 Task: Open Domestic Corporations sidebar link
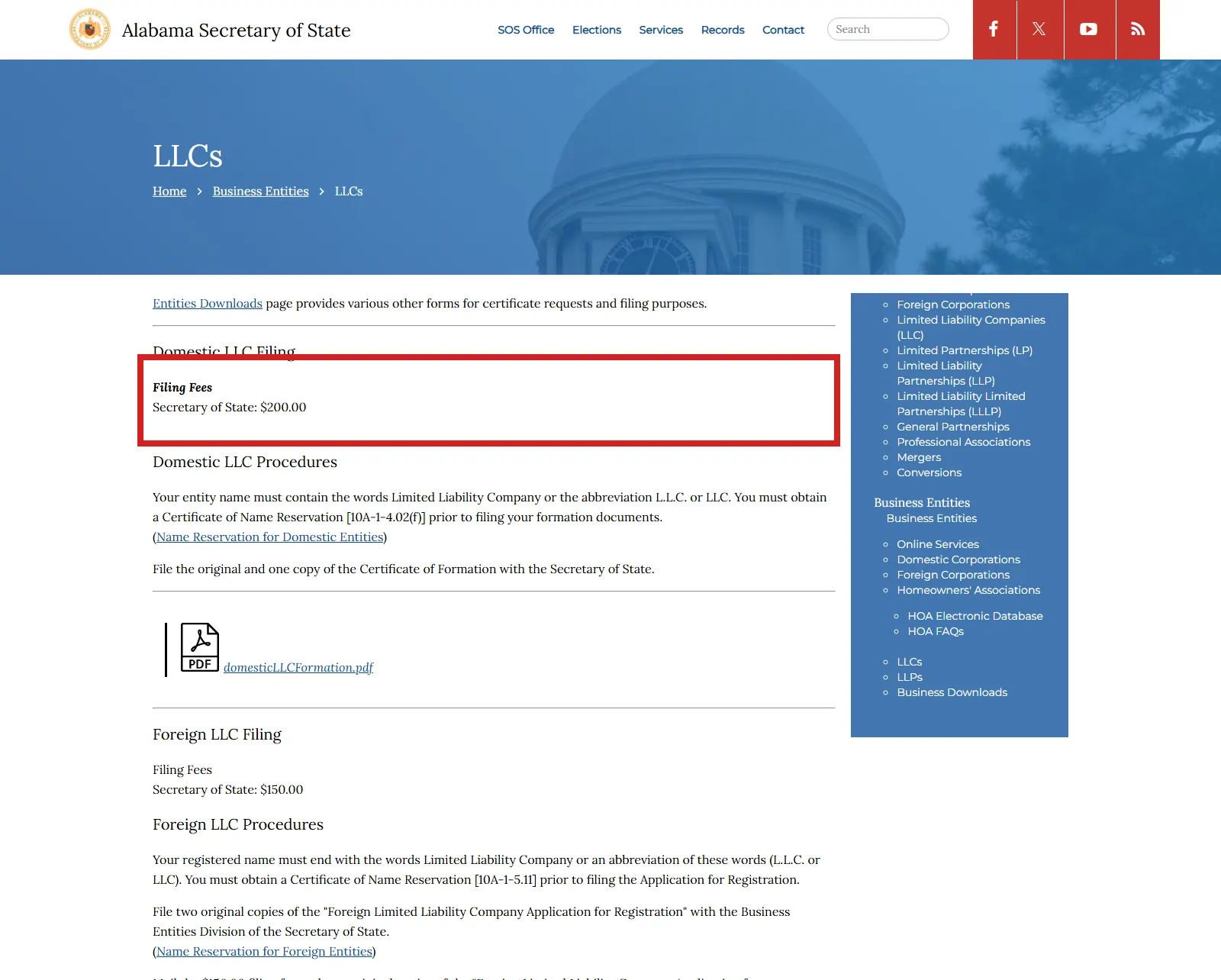click(958, 559)
